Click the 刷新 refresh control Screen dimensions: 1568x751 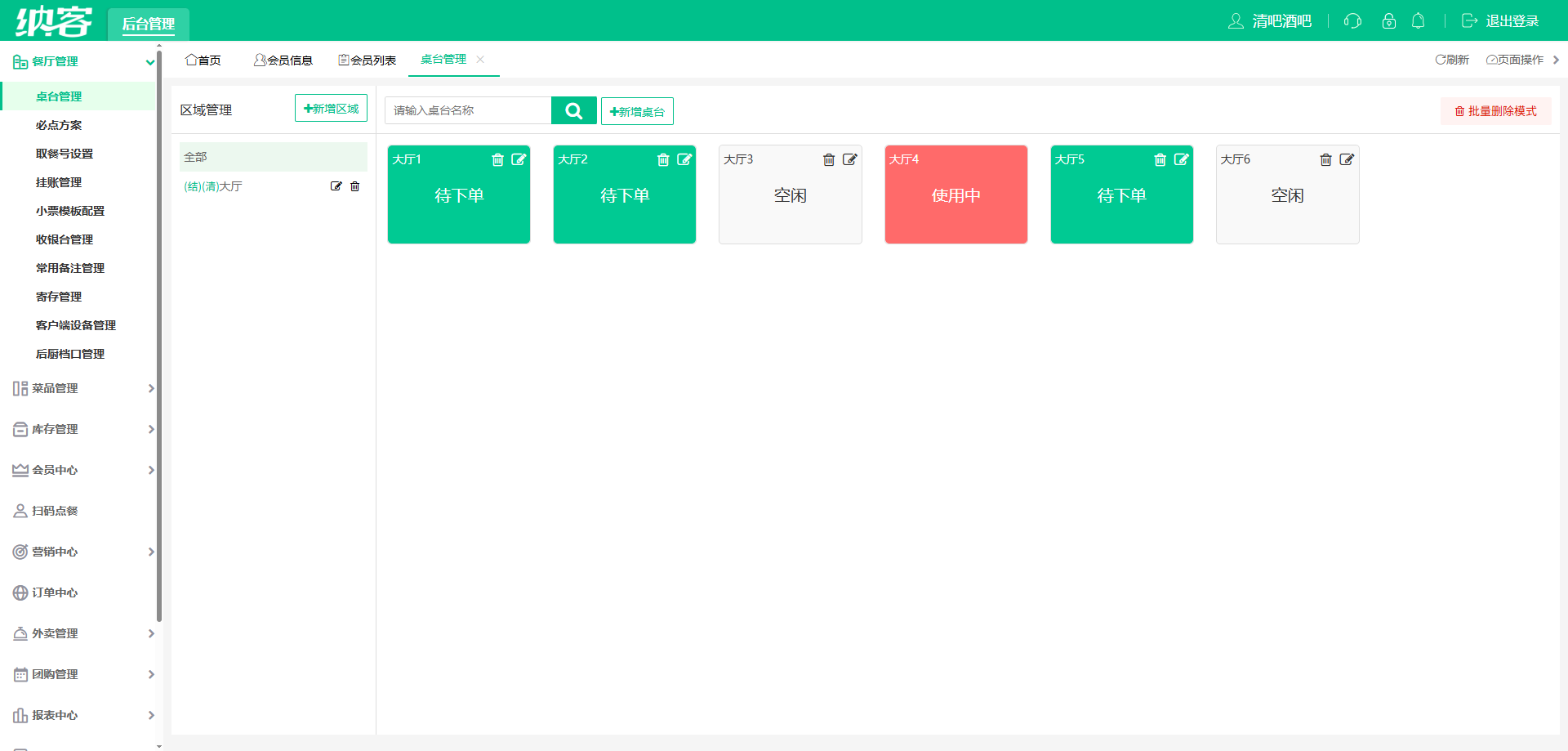1452,60
